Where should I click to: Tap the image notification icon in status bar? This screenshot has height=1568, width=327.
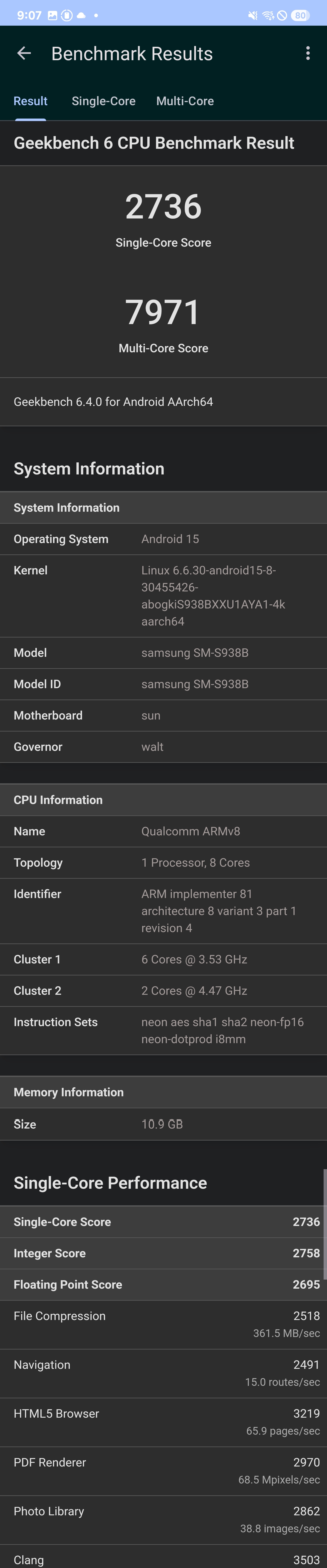(x=53, y=15)
